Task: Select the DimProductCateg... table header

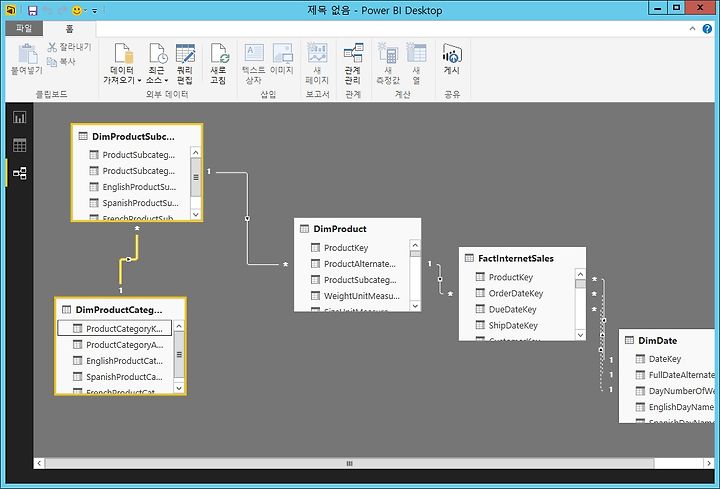Action: pyautogui.click(x=120, y=310)
